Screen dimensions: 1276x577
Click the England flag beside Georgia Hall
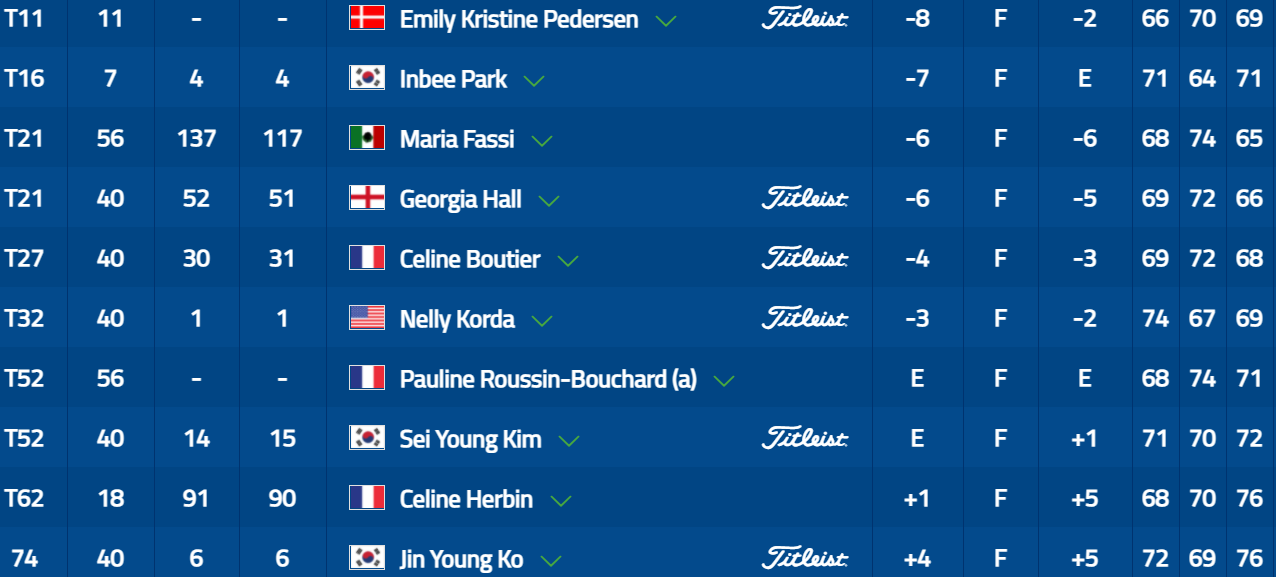[x=367, y=198]
